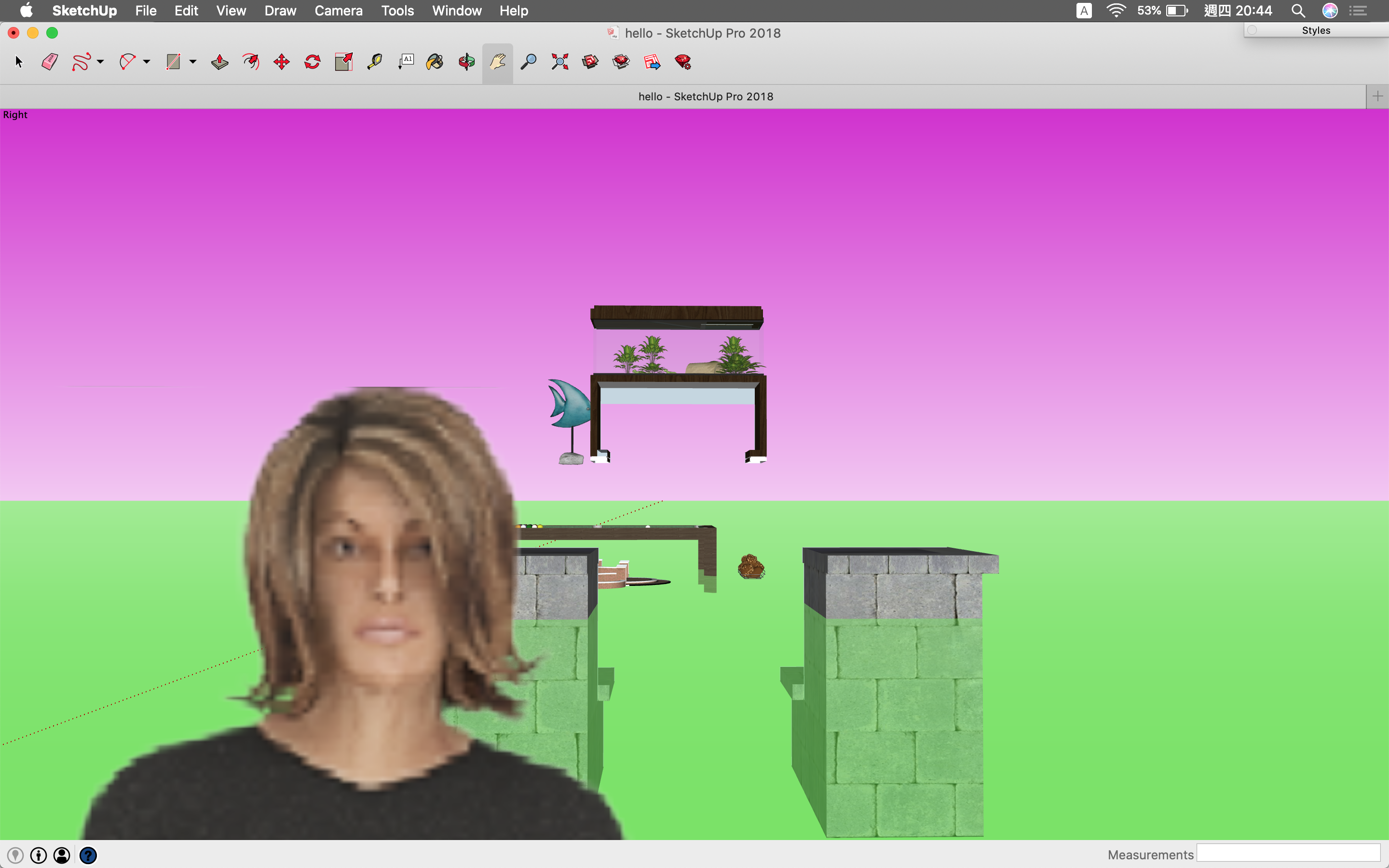This screenshot has height=868, width=1389.
Task: Click into the Measurements input box
Action: tap(1288, 854)
